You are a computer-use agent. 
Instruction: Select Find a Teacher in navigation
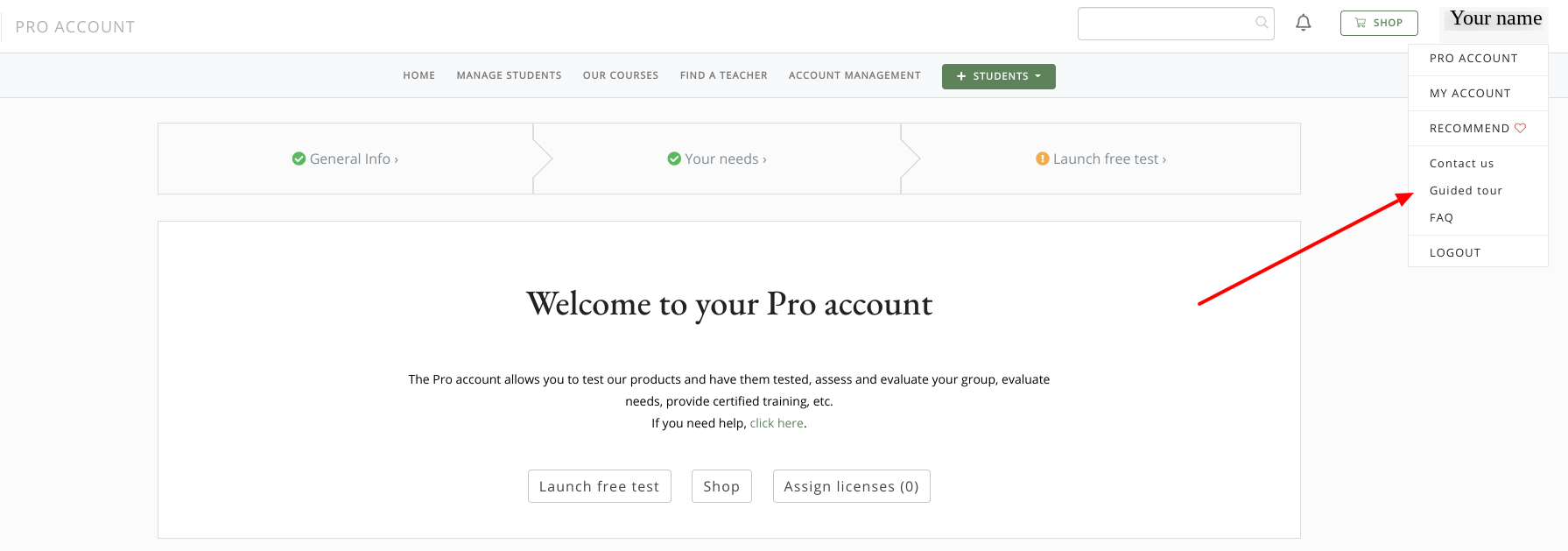723,75
